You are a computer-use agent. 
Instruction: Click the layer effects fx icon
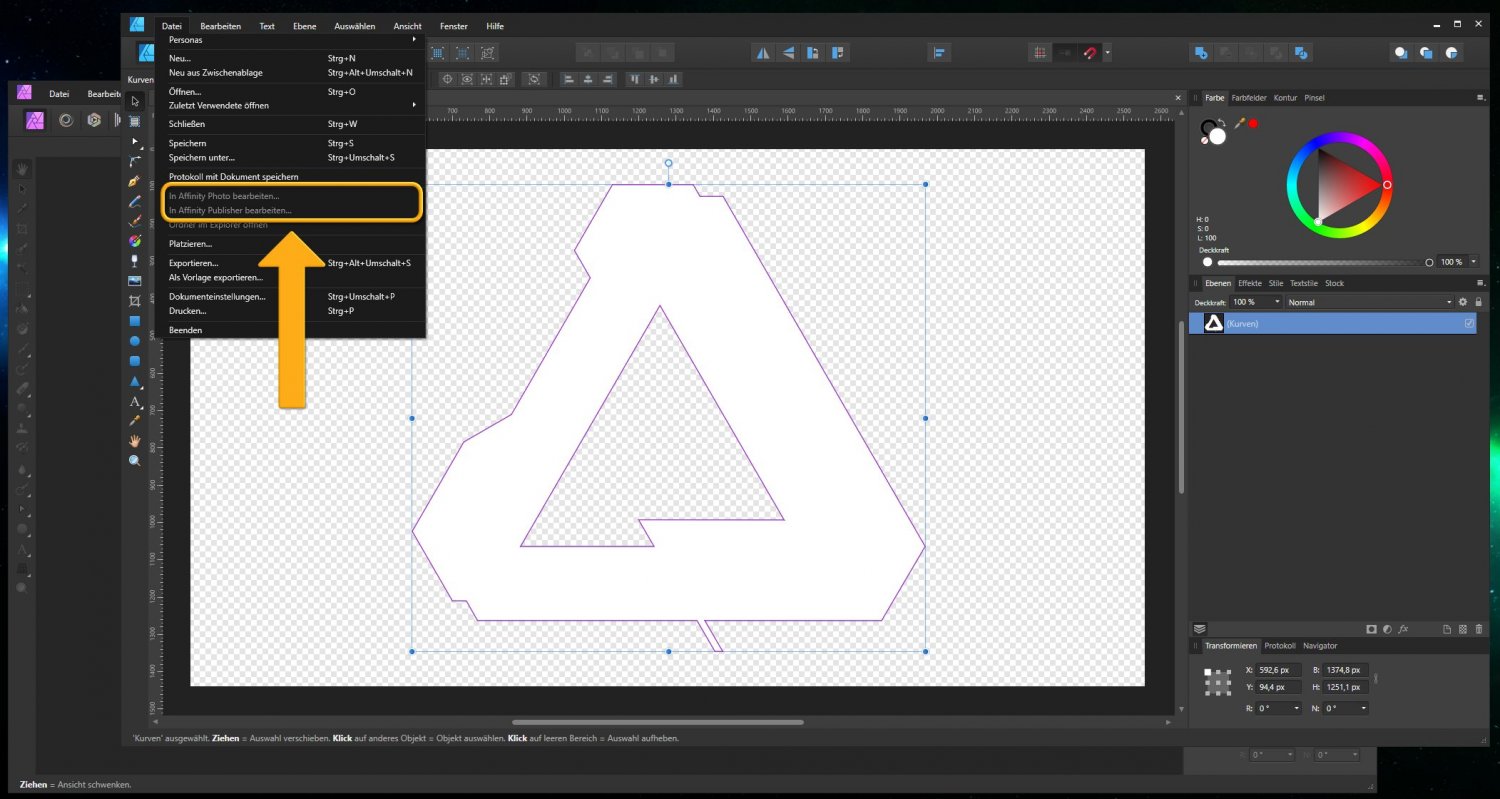[1403, 629]
